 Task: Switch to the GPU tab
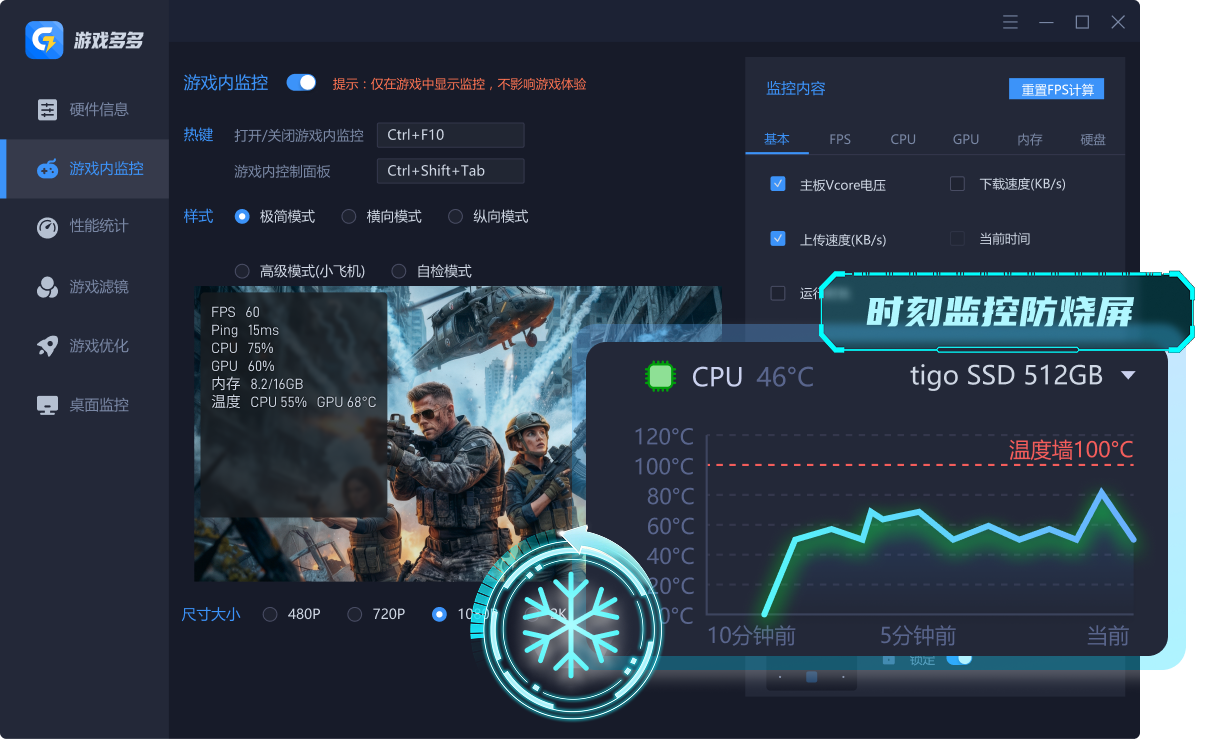click(966, 140)
